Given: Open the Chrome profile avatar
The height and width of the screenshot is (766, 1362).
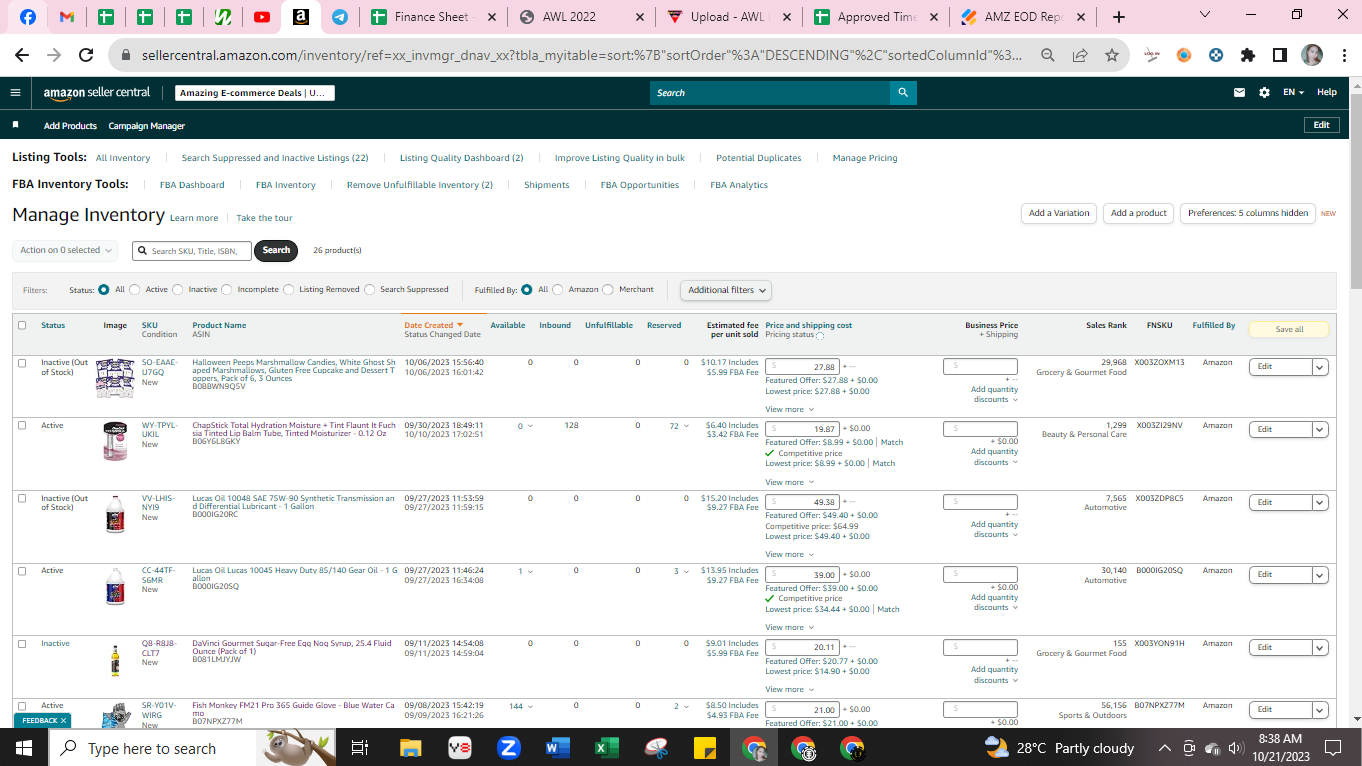Looking at the screenshot, I should coord(1312,56).
